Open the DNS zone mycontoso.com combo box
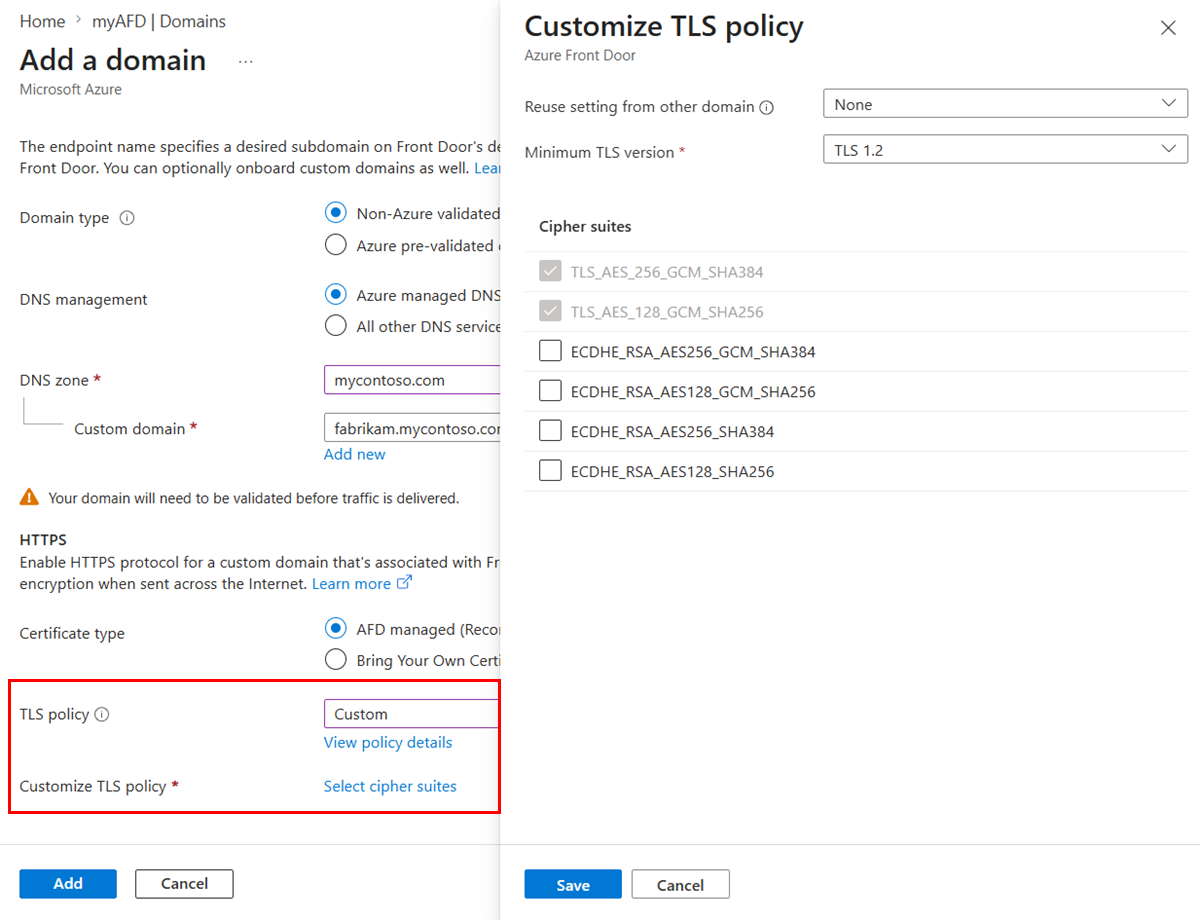1200x920 pixels. [412, 380]
